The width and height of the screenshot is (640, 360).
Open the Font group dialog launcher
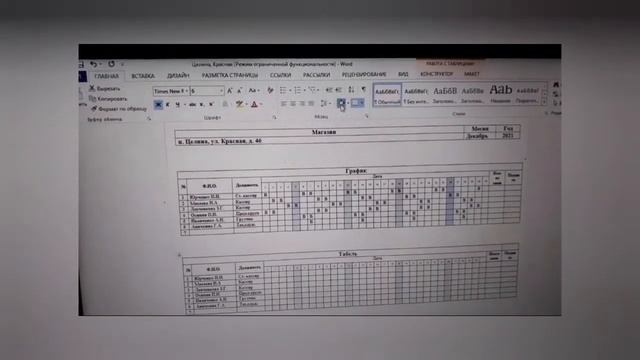[274, 118]
